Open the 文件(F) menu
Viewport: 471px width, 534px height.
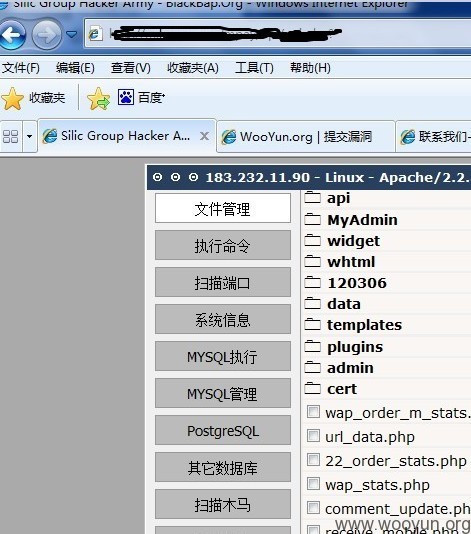[20, 68]
